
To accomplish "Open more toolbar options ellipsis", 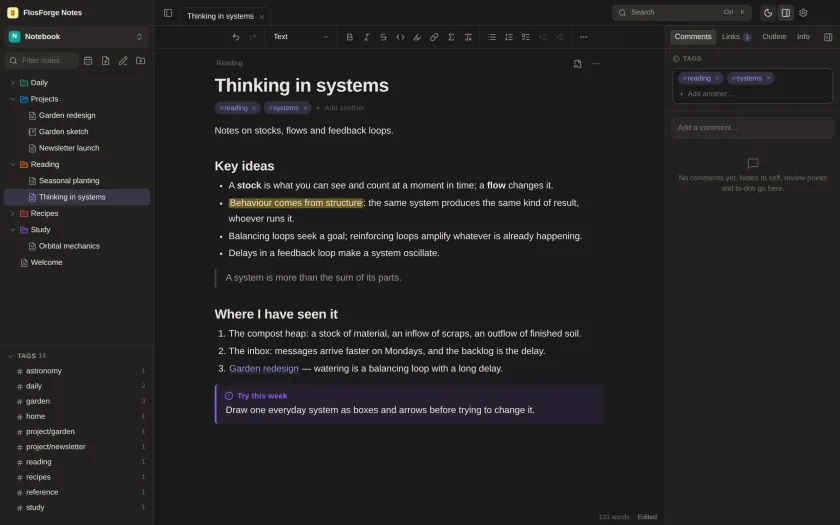I will point(583,37).
